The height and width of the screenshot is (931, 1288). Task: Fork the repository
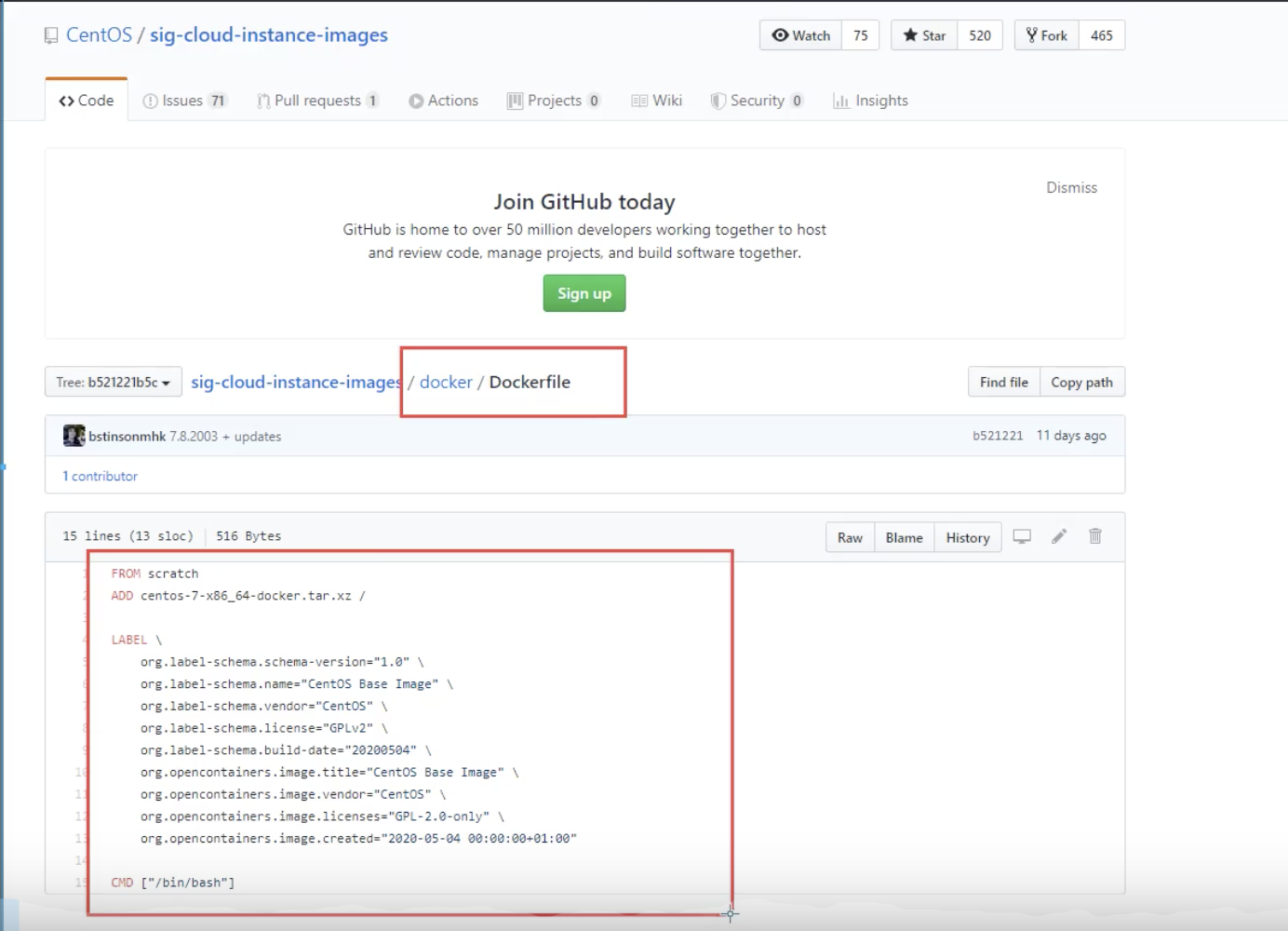[x=1047, y=35]
